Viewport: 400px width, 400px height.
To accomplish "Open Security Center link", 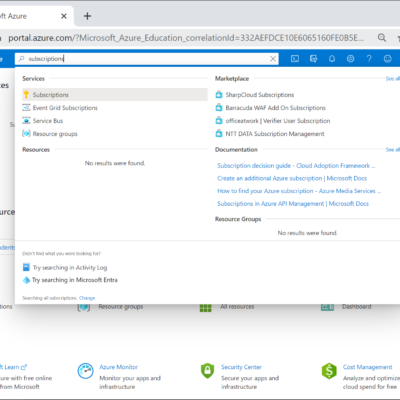I will 241,367.
